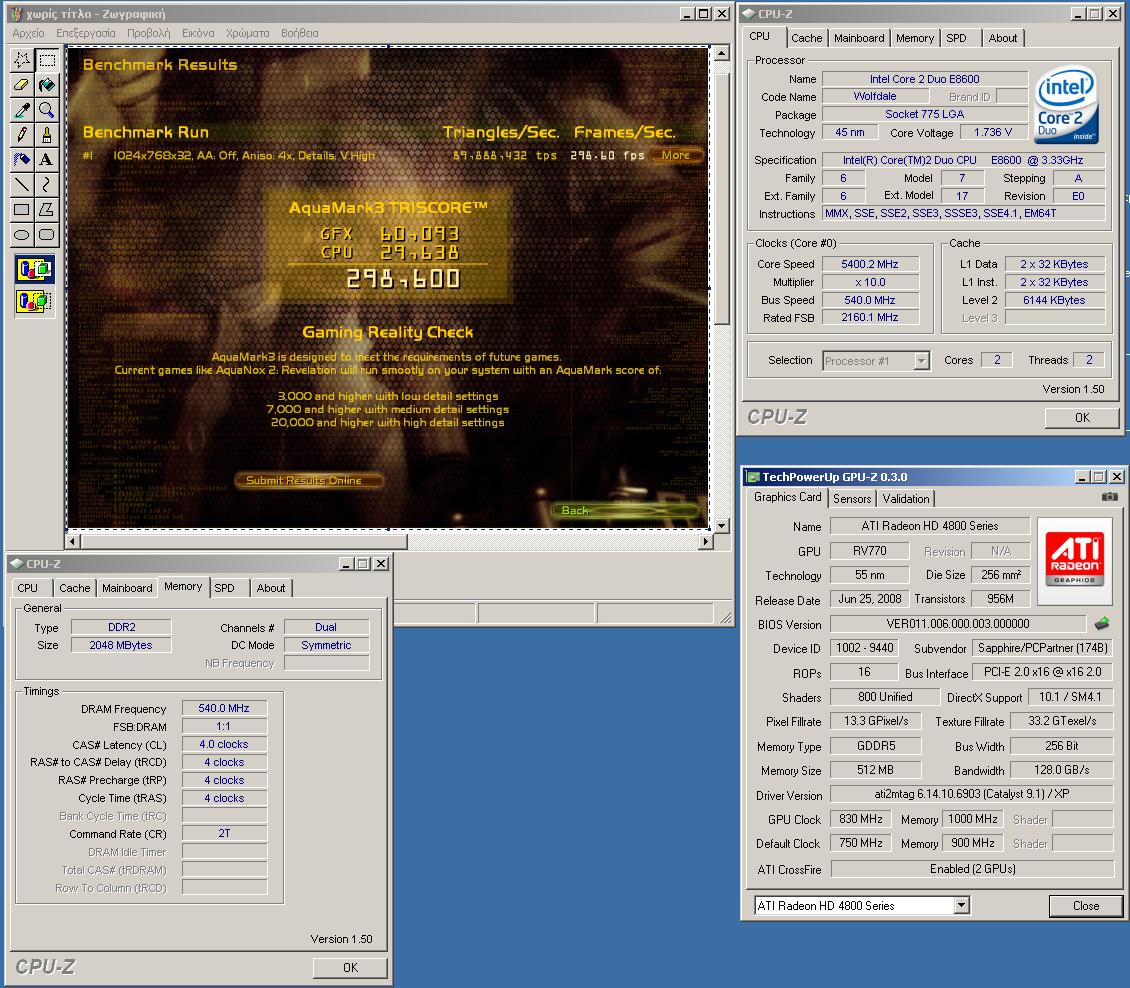The image size is (1130, 988).
Task: Choose the straight Line tool
Action: (22, 184)
